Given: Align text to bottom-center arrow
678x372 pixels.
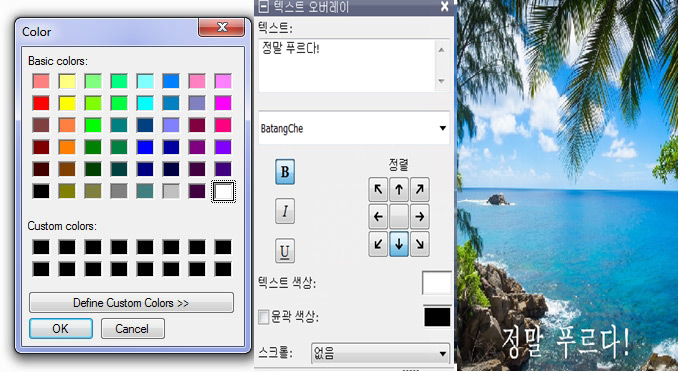Looking at the screenshot, I should click(x=399, y=244).
